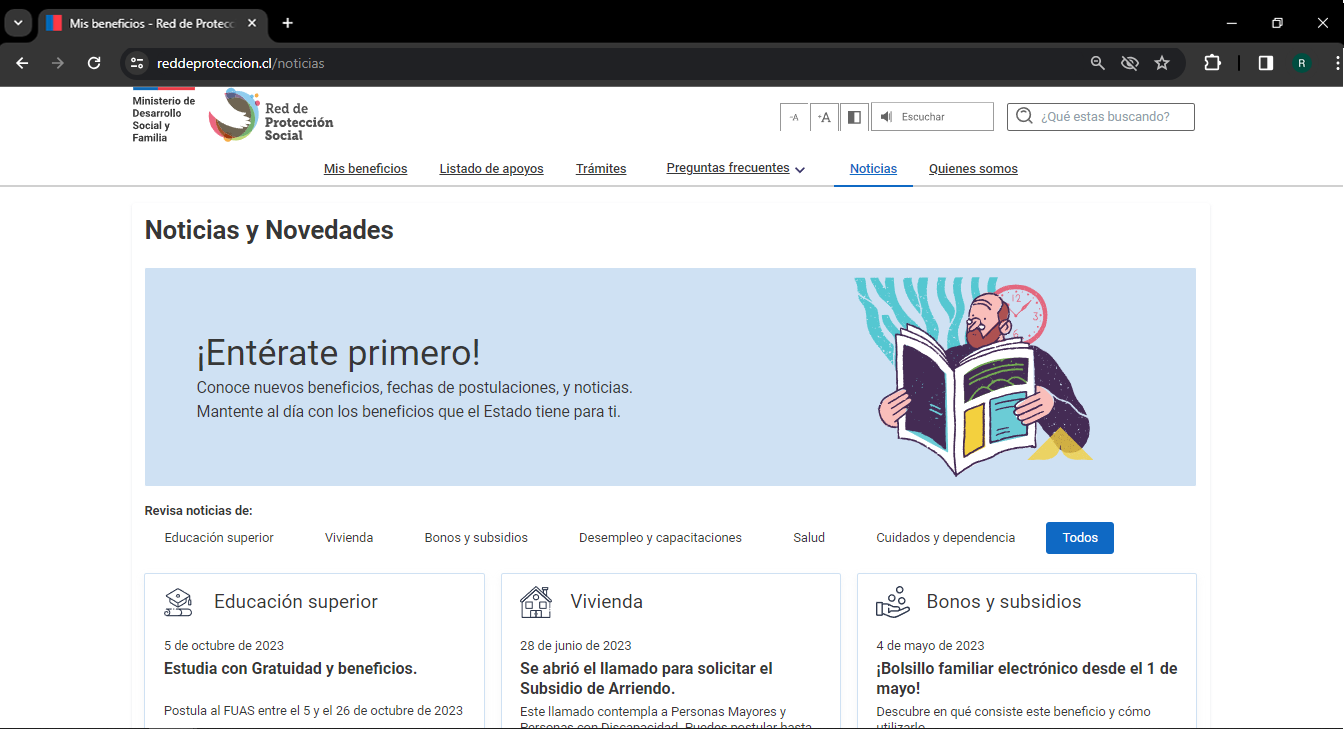
Task: Select the Todos news filter
Action: (x=1079, y=538)
